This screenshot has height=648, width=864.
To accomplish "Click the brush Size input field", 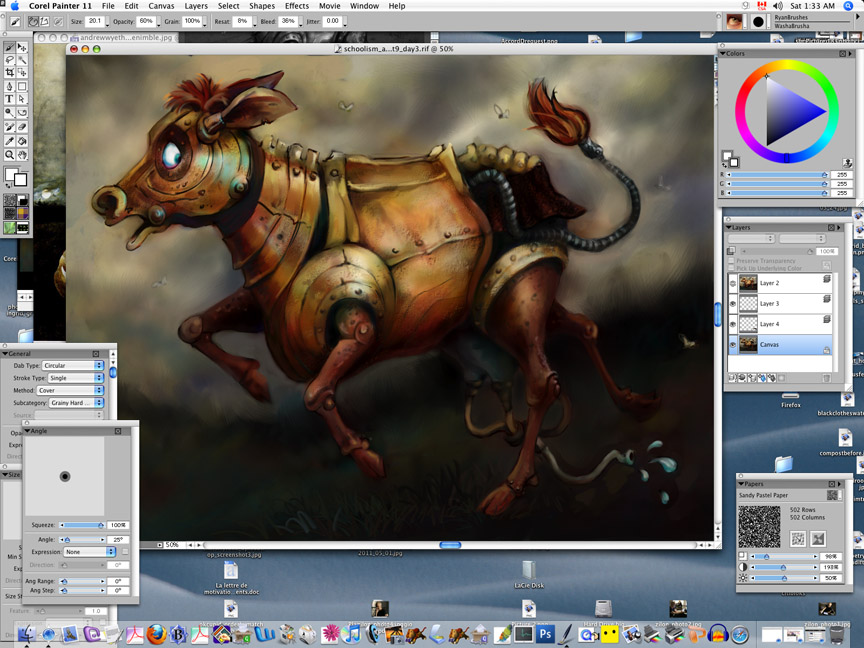I will point(95,21).
